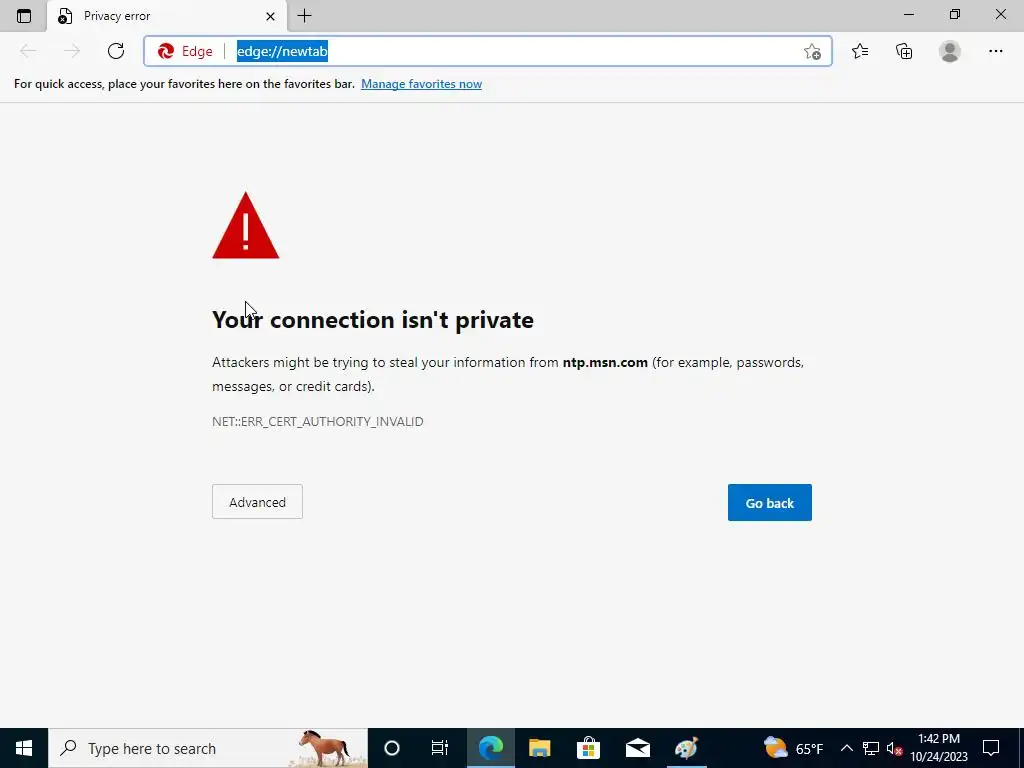The image size is (1024, 768).
Task: Minimize the Edge window
Action: pyautogui.click(x=909, y=14)
